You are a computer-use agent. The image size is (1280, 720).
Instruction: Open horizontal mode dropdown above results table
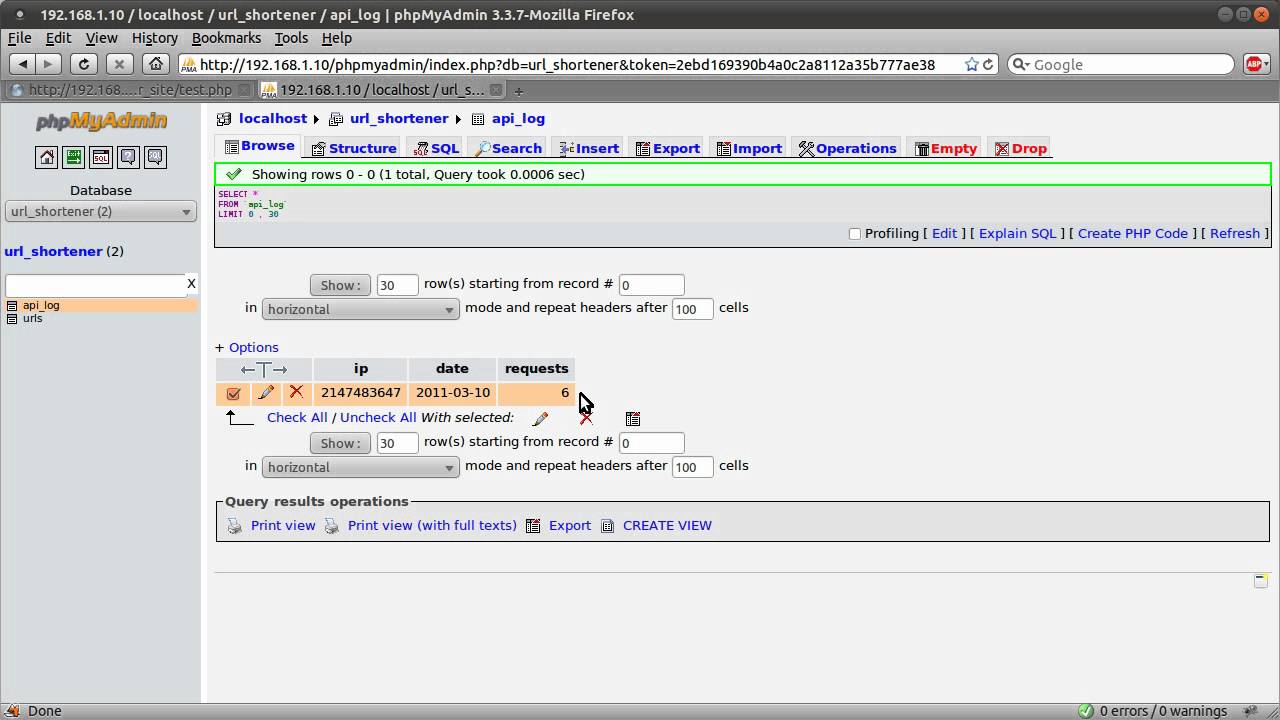(360, 309)
